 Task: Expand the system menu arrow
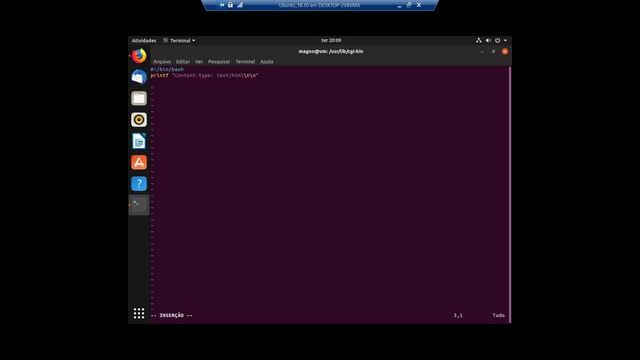505,40
